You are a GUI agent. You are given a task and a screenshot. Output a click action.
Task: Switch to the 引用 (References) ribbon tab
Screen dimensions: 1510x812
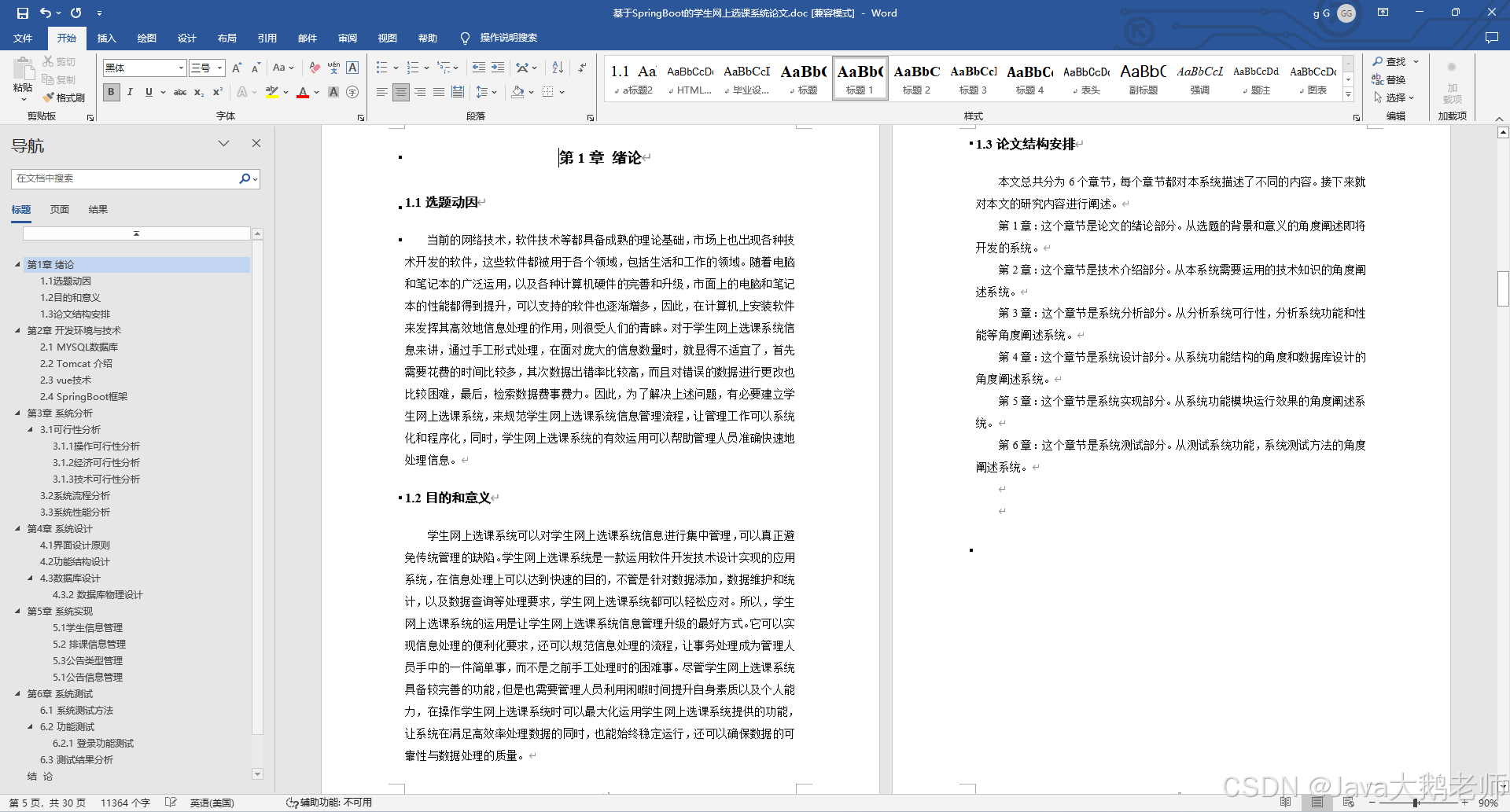point(267,38)
